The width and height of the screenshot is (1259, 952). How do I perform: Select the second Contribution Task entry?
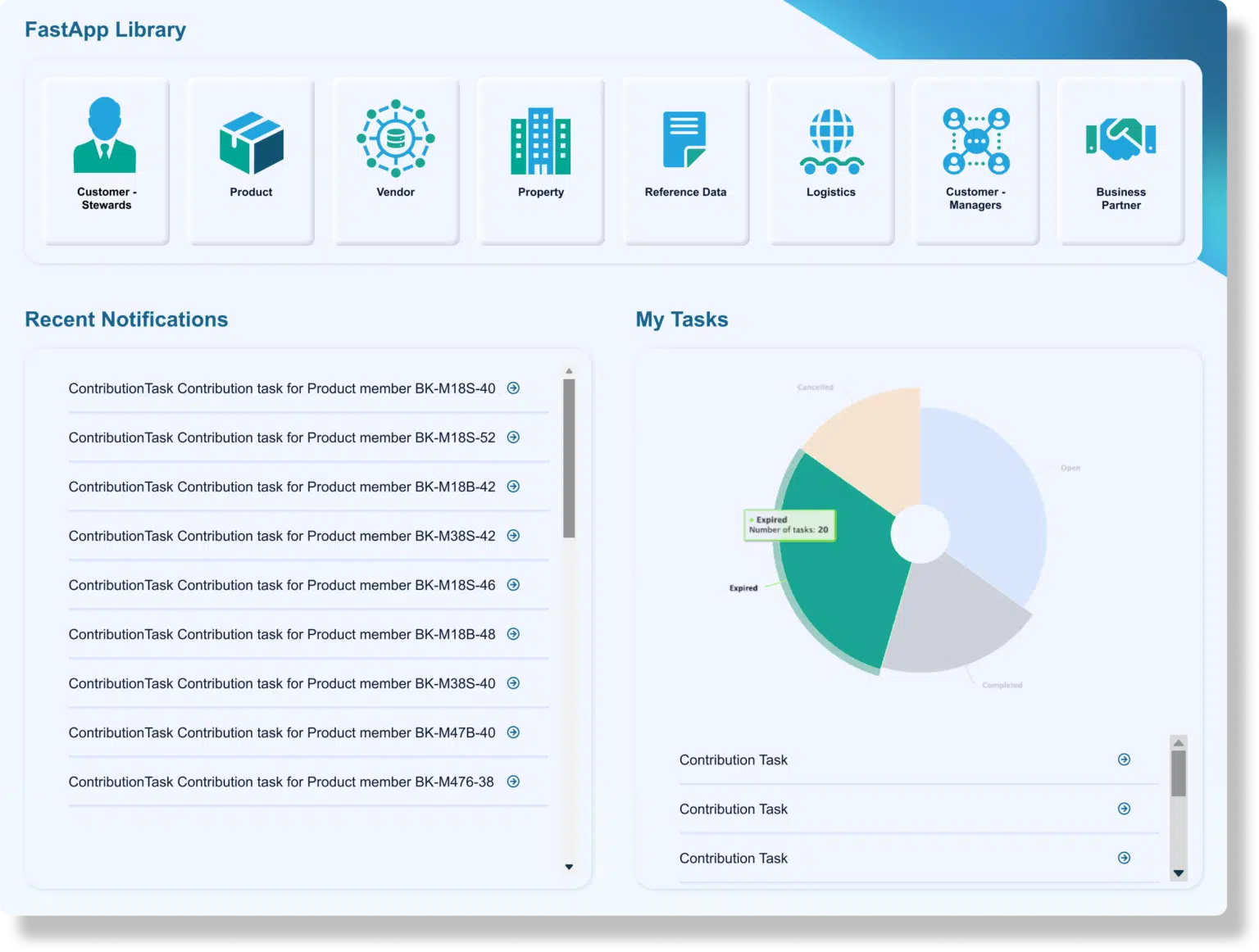click(733, 809)
